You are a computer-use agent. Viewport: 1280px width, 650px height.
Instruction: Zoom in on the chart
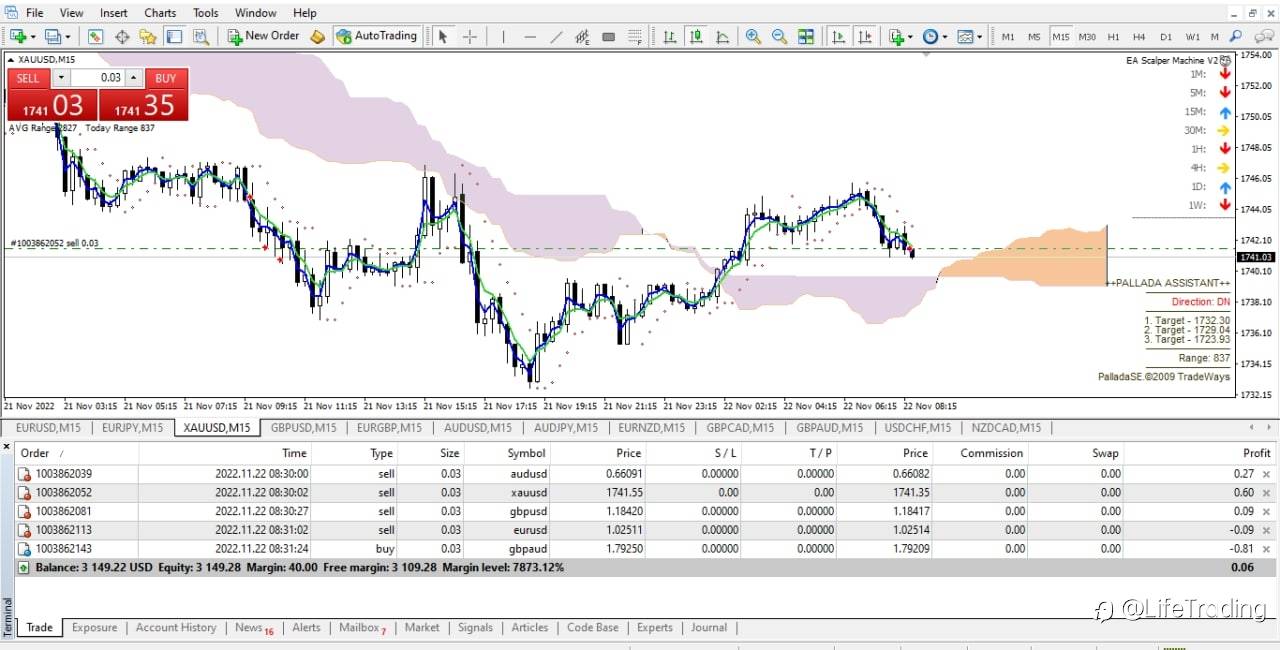[x=753, y=36]
